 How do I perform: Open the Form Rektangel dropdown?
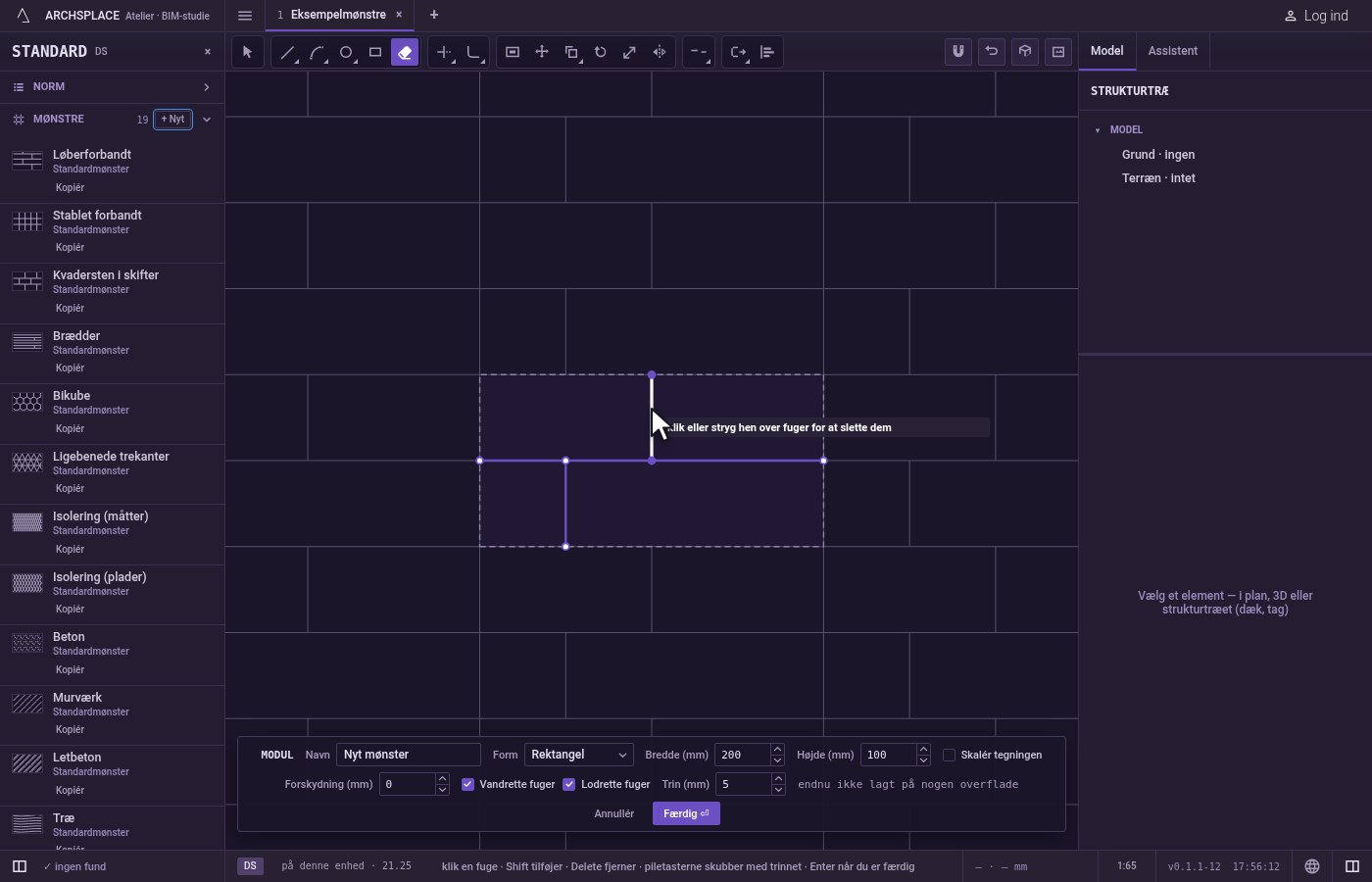coord(579,755)
